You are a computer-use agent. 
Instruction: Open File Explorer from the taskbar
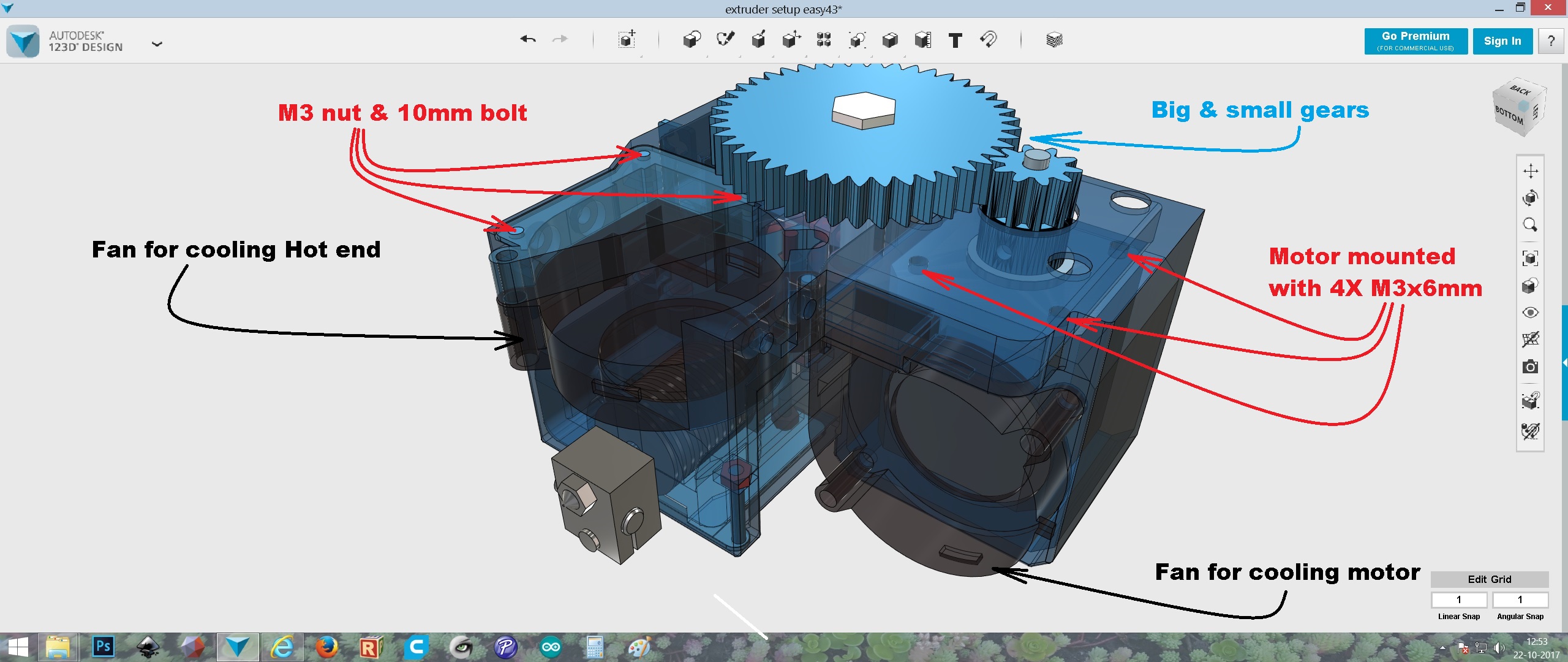[58, 647]
